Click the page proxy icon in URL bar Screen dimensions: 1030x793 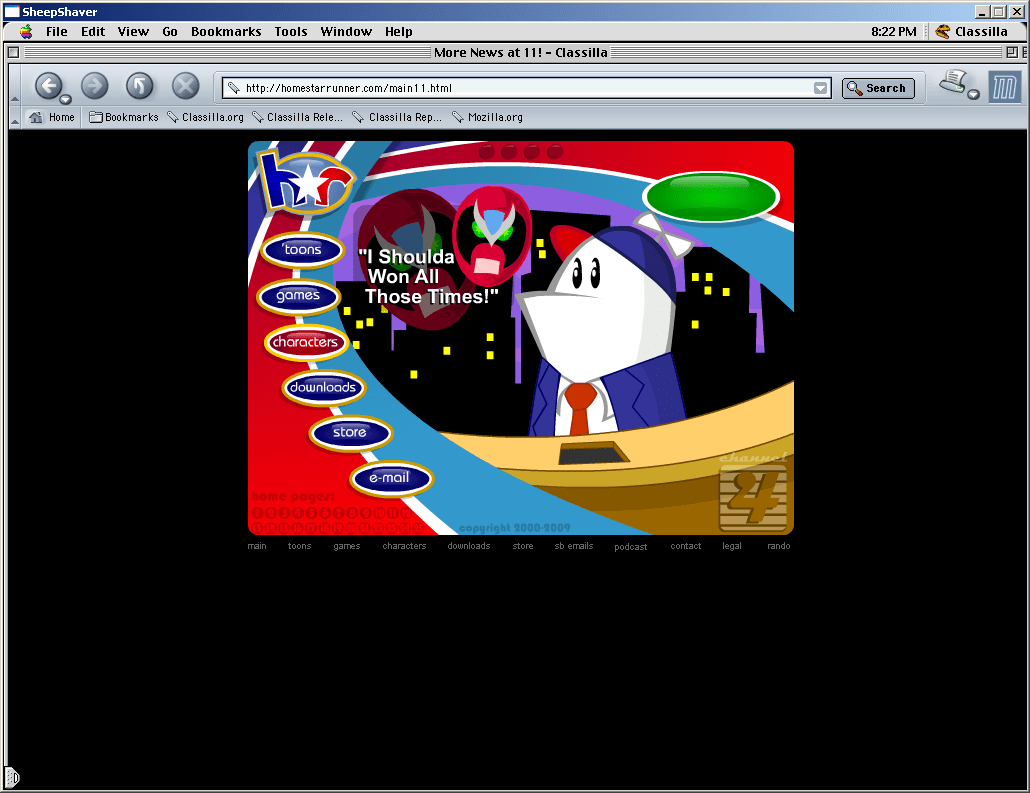233,88
